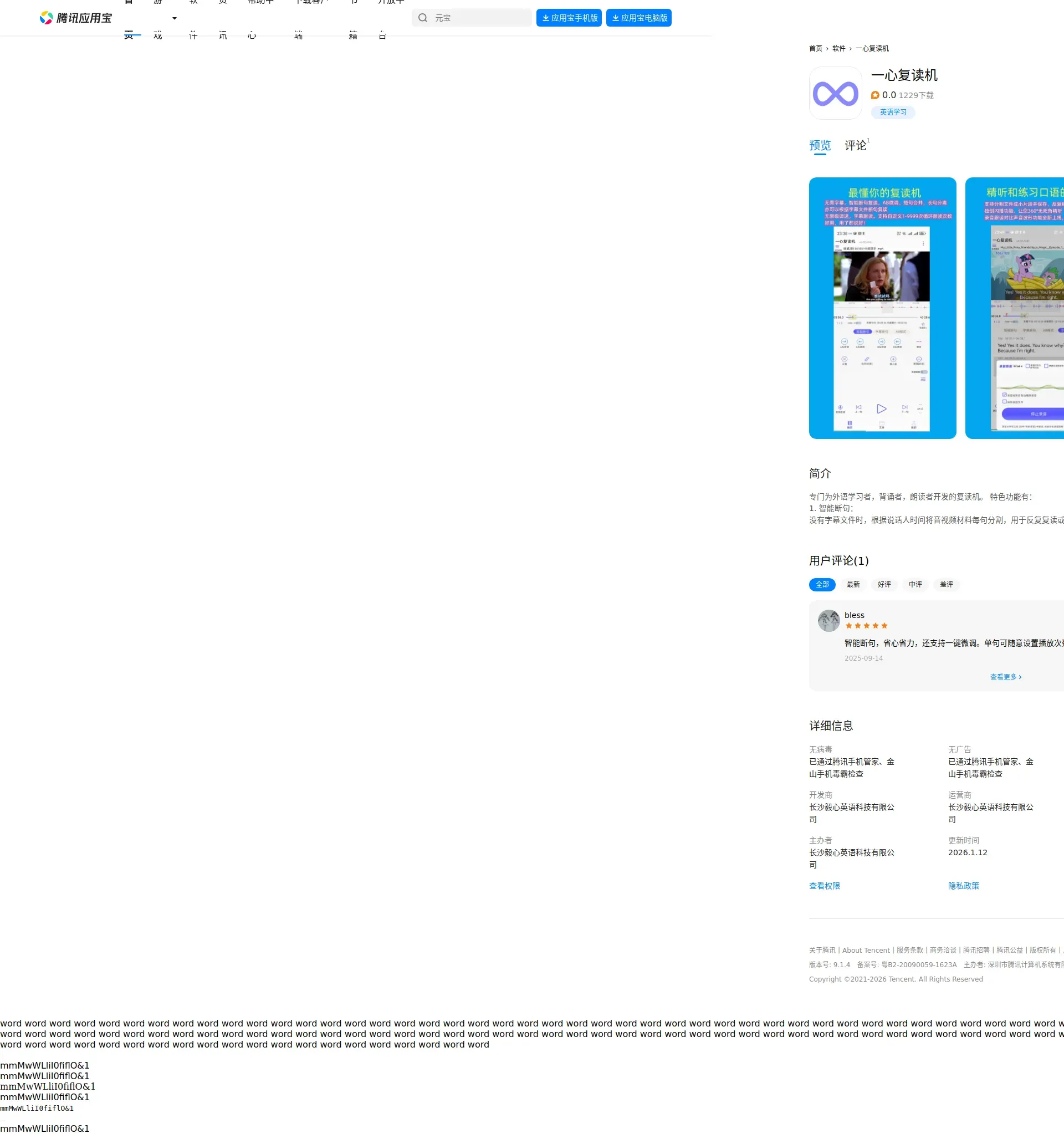
Task: Expand the navigation dropdown arrow beside logo
Action: point(175,19)
